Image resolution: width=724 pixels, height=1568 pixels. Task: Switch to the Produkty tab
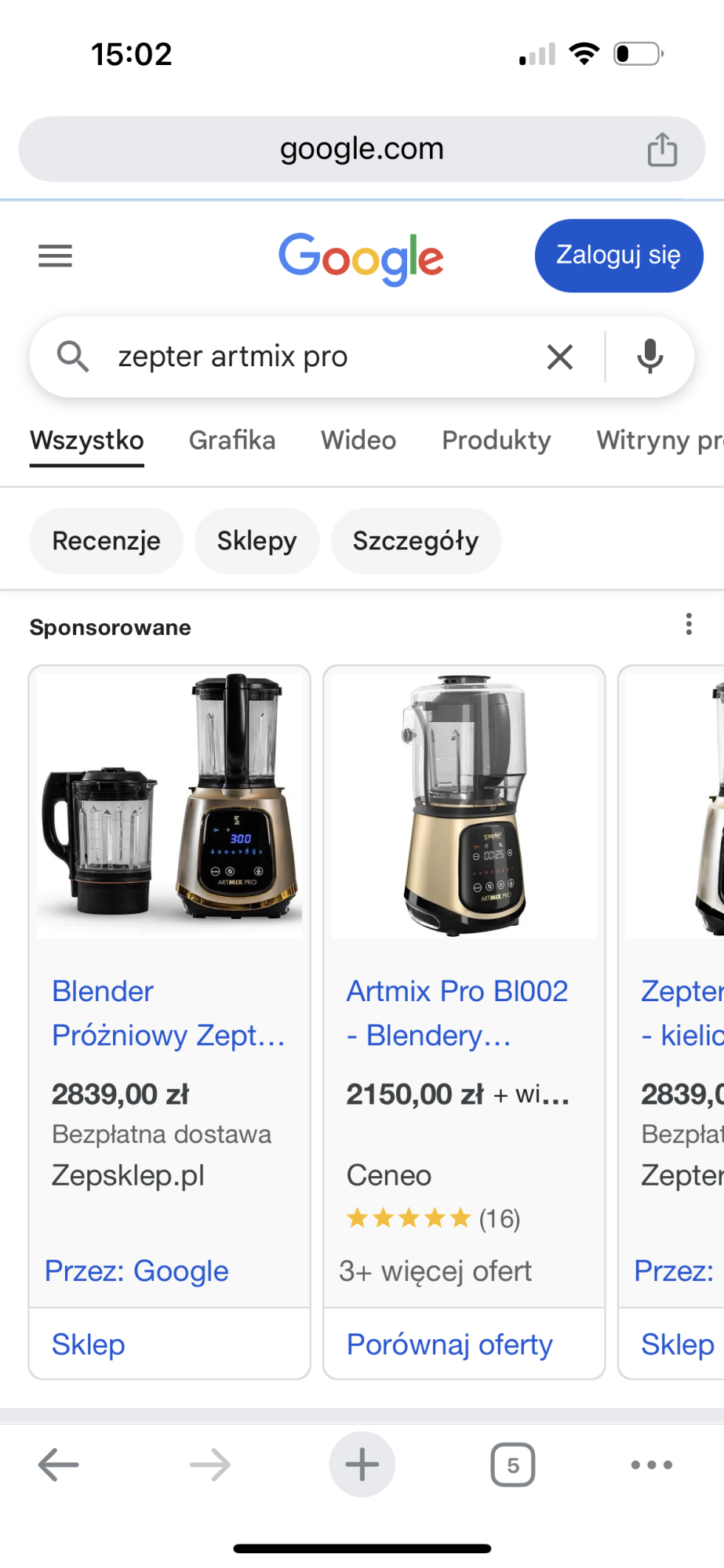pos(497,441)
